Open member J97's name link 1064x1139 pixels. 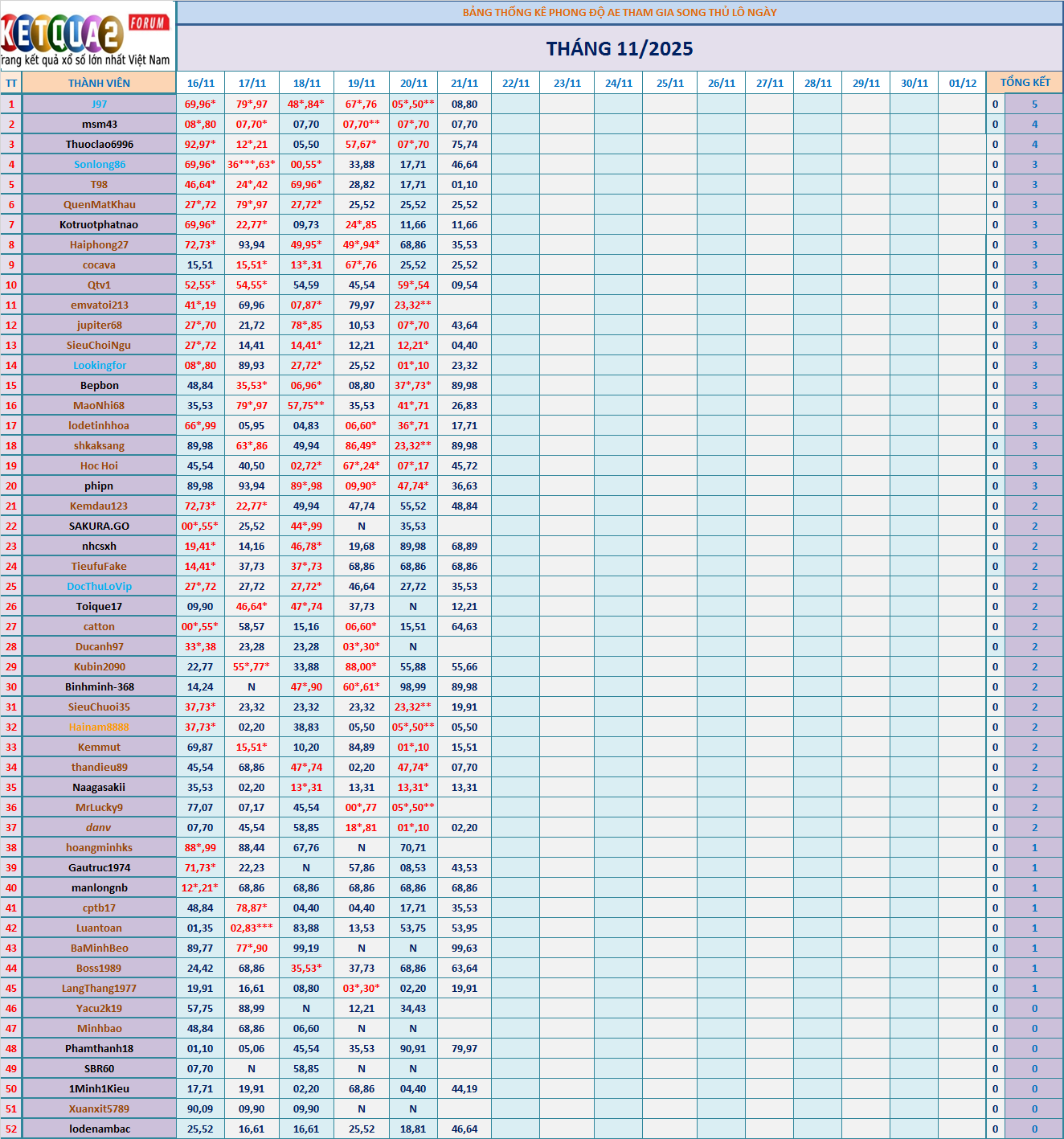[99, 104]
